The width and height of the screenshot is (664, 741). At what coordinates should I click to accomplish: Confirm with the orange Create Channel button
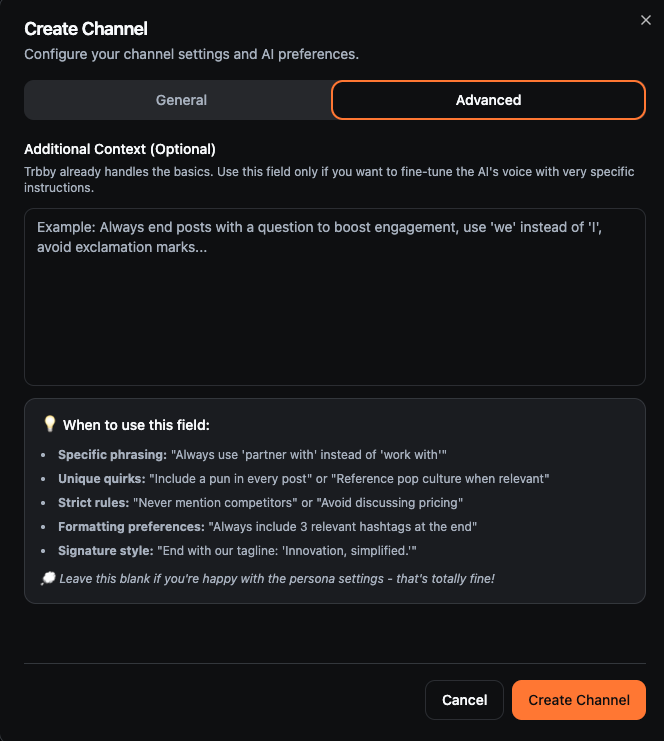point(578,700)
